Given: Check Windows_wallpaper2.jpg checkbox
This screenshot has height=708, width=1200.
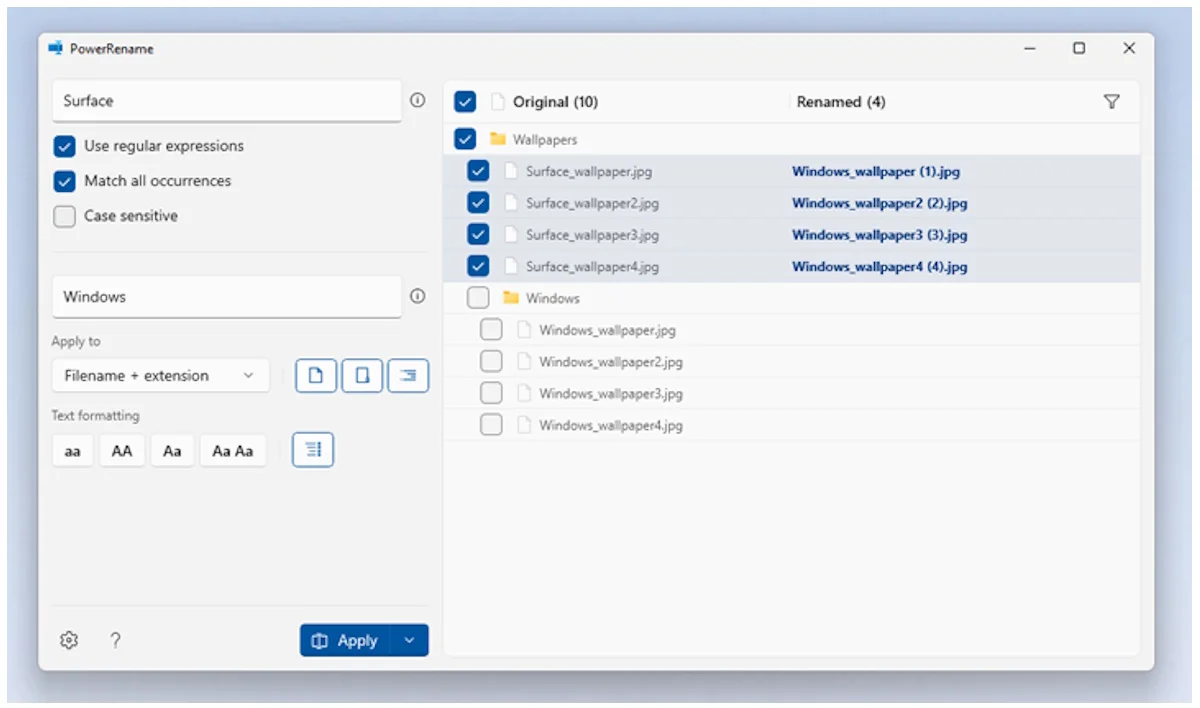Looking at the screenshot, I should [x=491, y=361].
